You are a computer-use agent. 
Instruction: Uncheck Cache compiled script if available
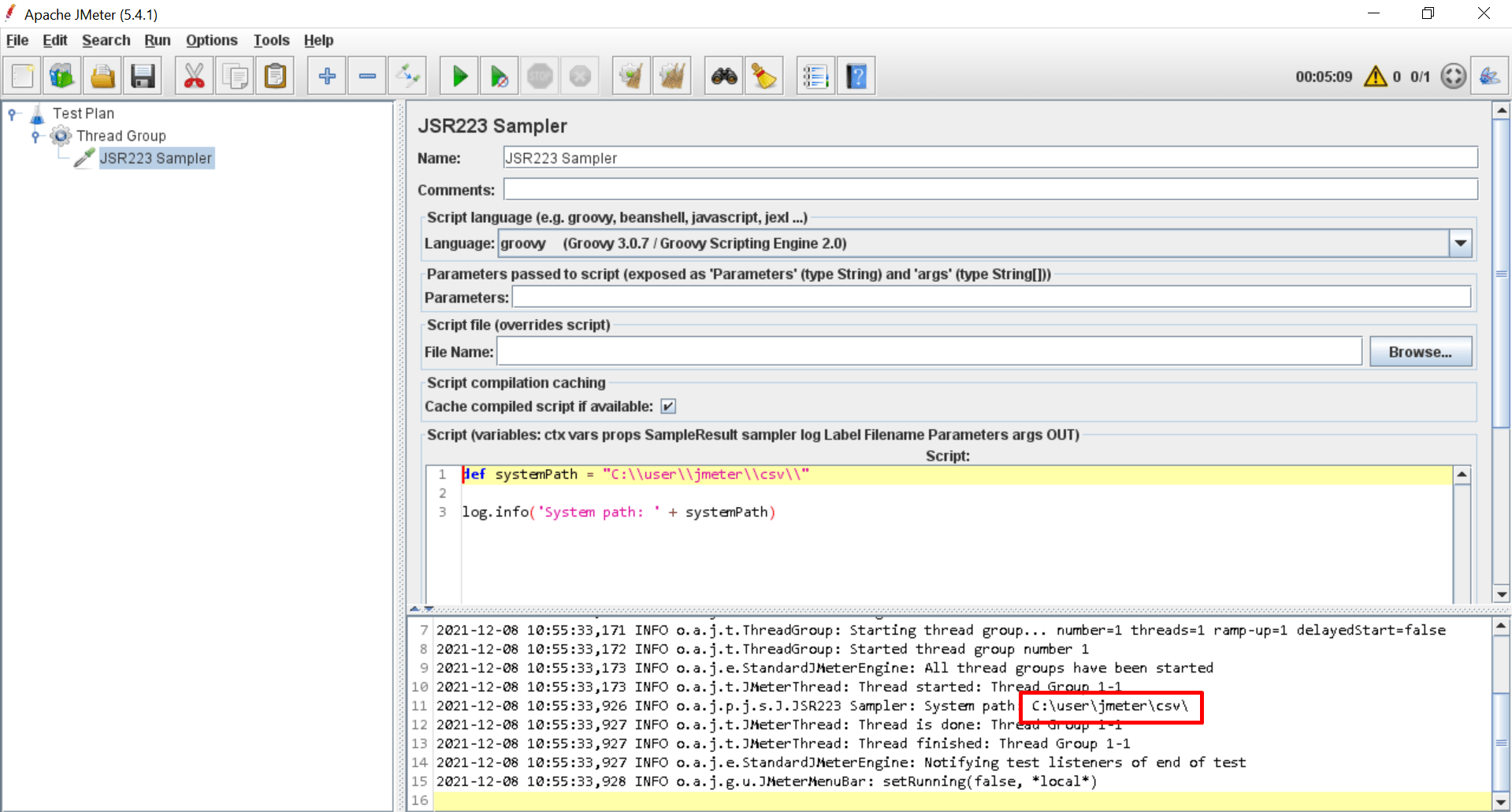coord(668,406)
